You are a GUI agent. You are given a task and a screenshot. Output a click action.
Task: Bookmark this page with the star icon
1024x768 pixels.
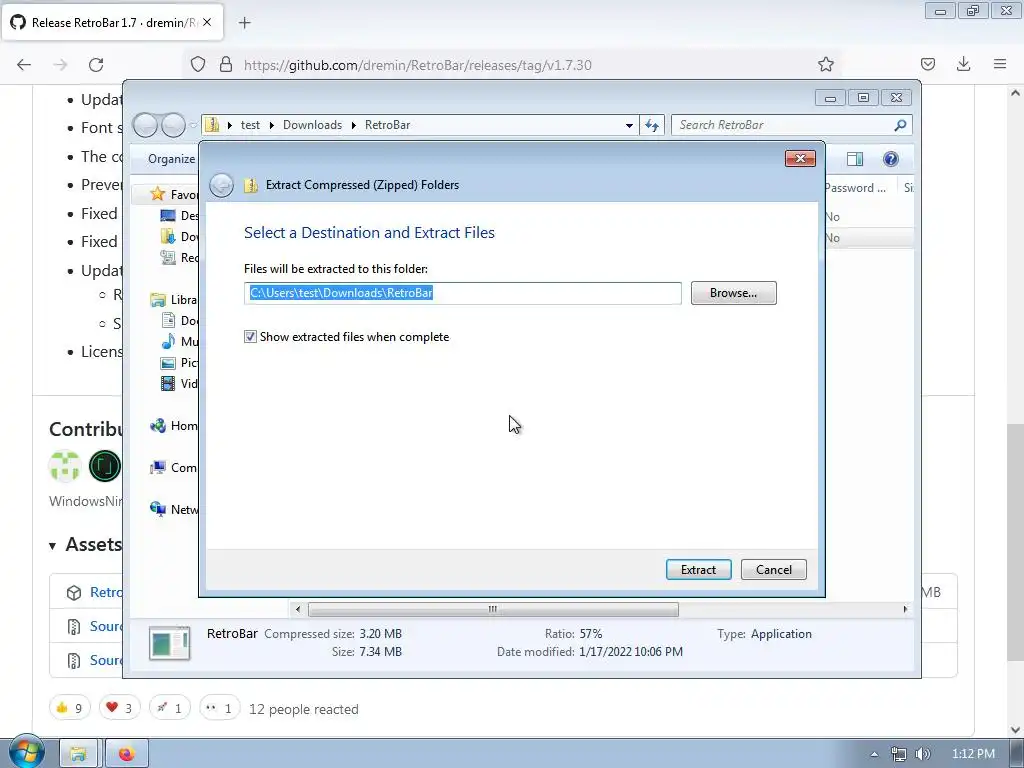825,65
